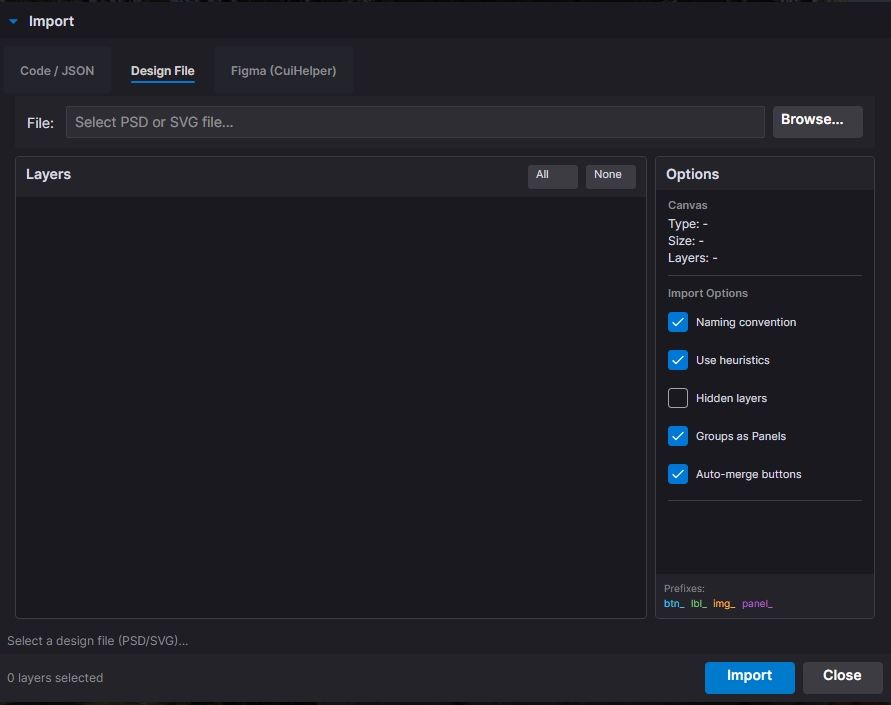The image size is (891, 705).
Task: Turn off Auto-merge buttons checkbox
Action: (x=678, y=474)
